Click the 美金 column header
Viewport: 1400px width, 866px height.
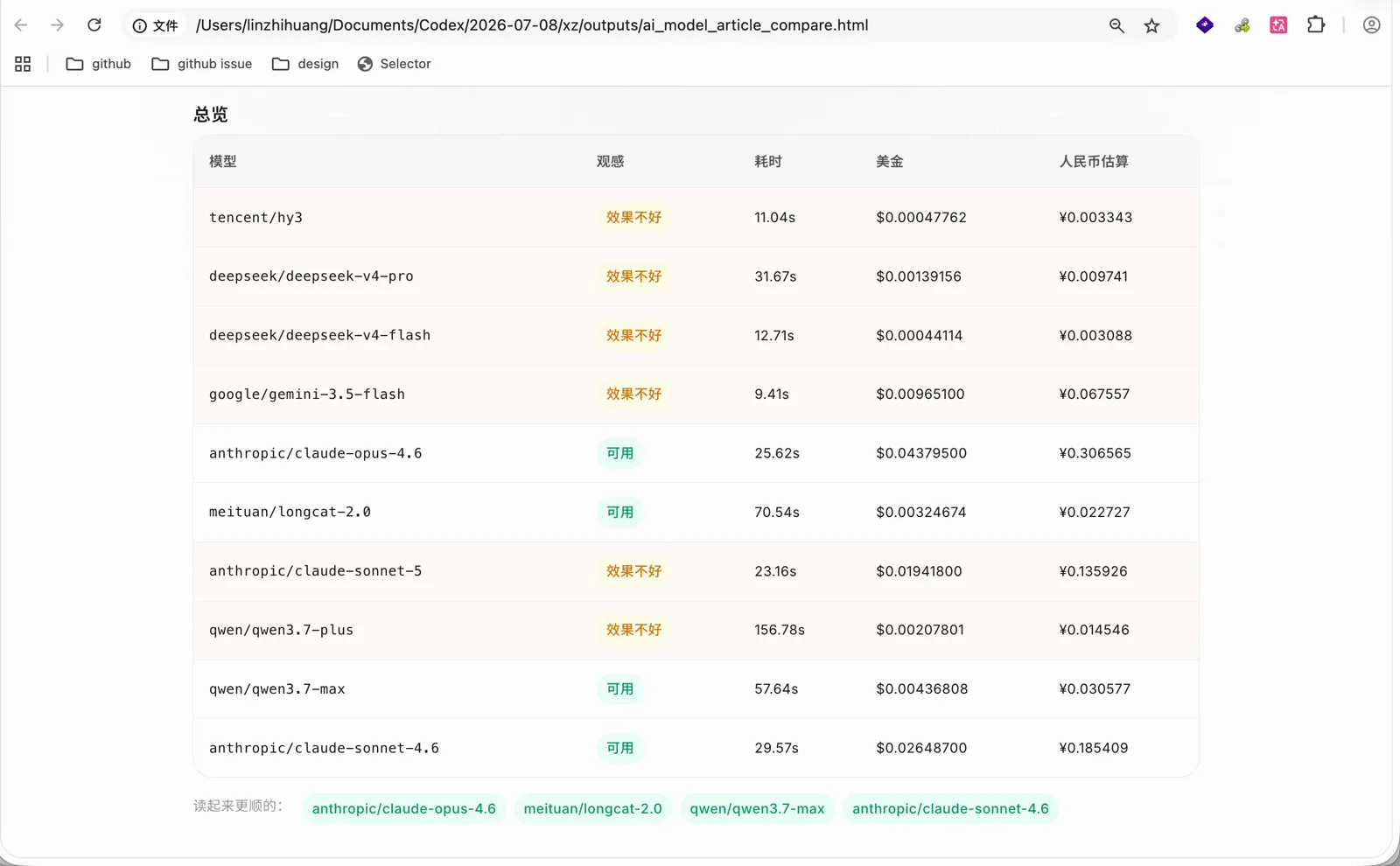(x=890, y=162)
